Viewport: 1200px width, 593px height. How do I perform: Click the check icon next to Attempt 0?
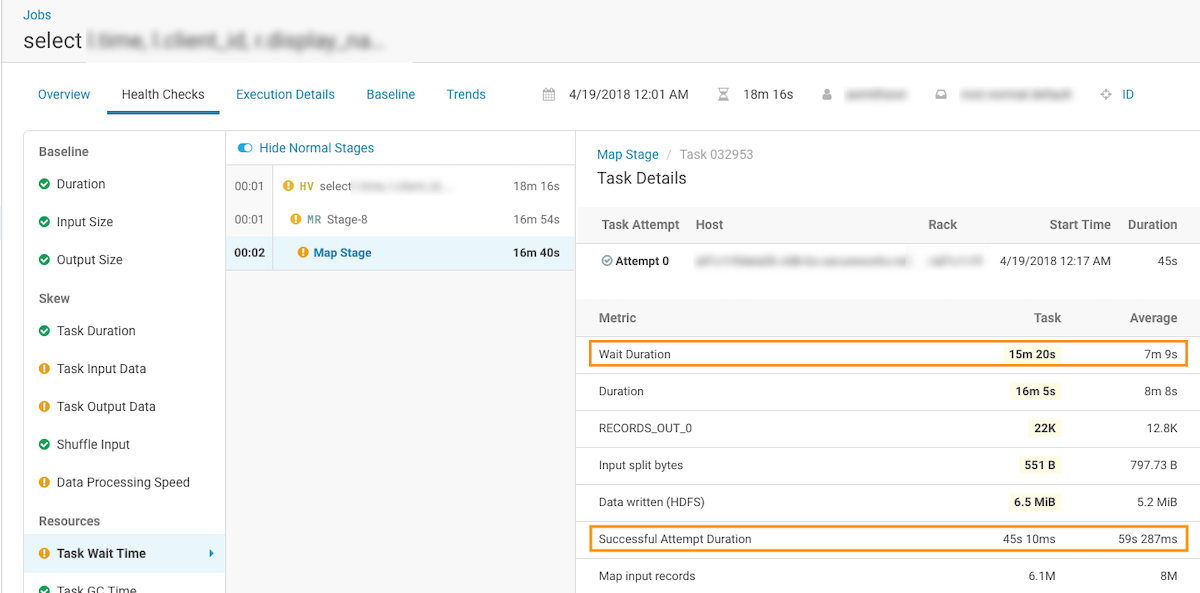(x=607, y=261)
